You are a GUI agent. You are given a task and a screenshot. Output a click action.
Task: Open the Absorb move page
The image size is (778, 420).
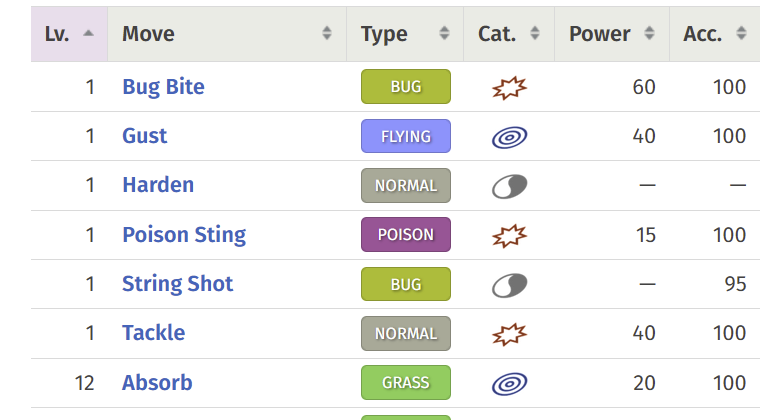(x=157, y=383)
